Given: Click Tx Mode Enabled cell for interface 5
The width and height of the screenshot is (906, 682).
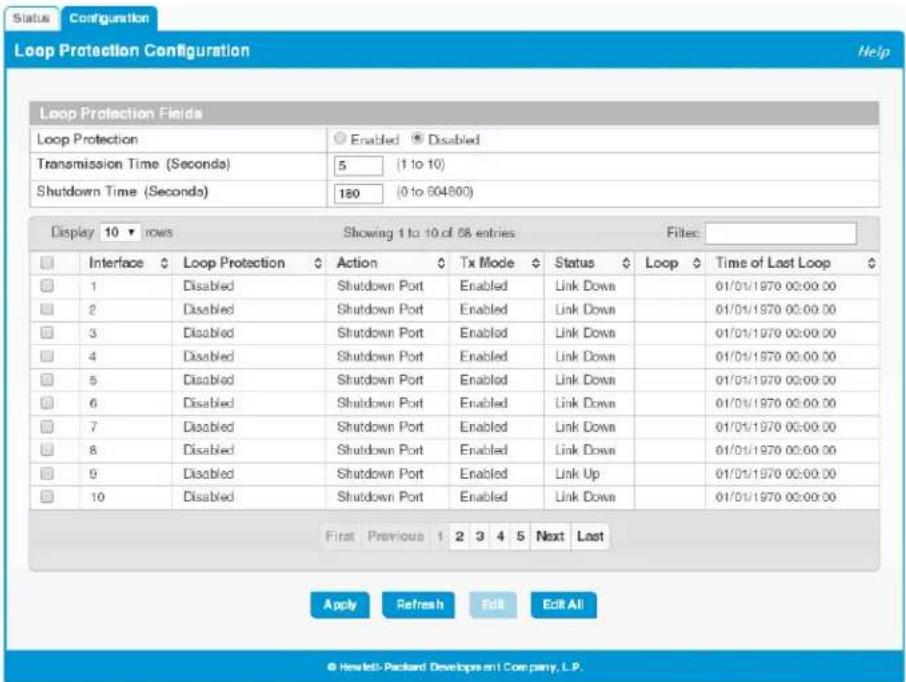Looking at the screenshot, I should click(484, 380).
